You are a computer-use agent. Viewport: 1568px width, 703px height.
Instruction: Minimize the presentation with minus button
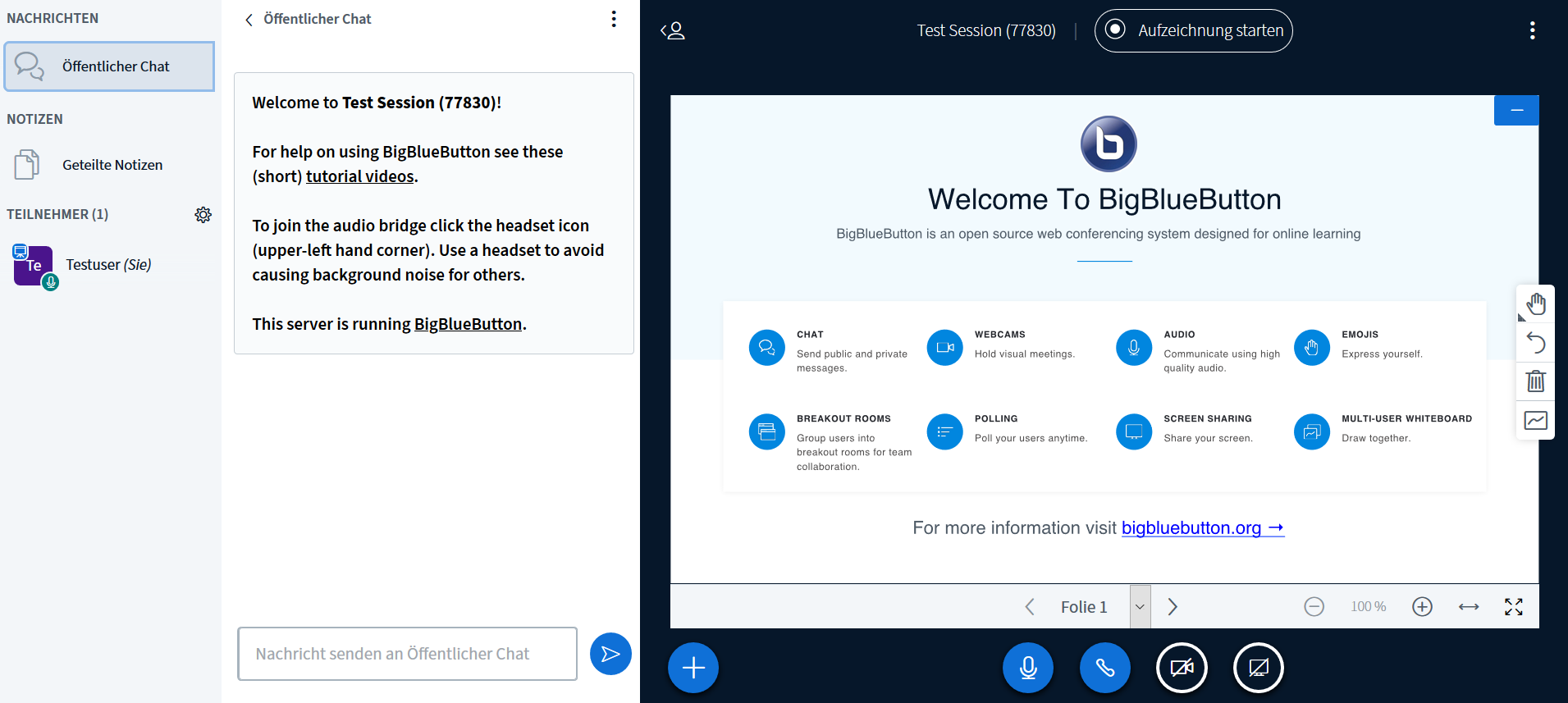click(x=1516, y=110)
